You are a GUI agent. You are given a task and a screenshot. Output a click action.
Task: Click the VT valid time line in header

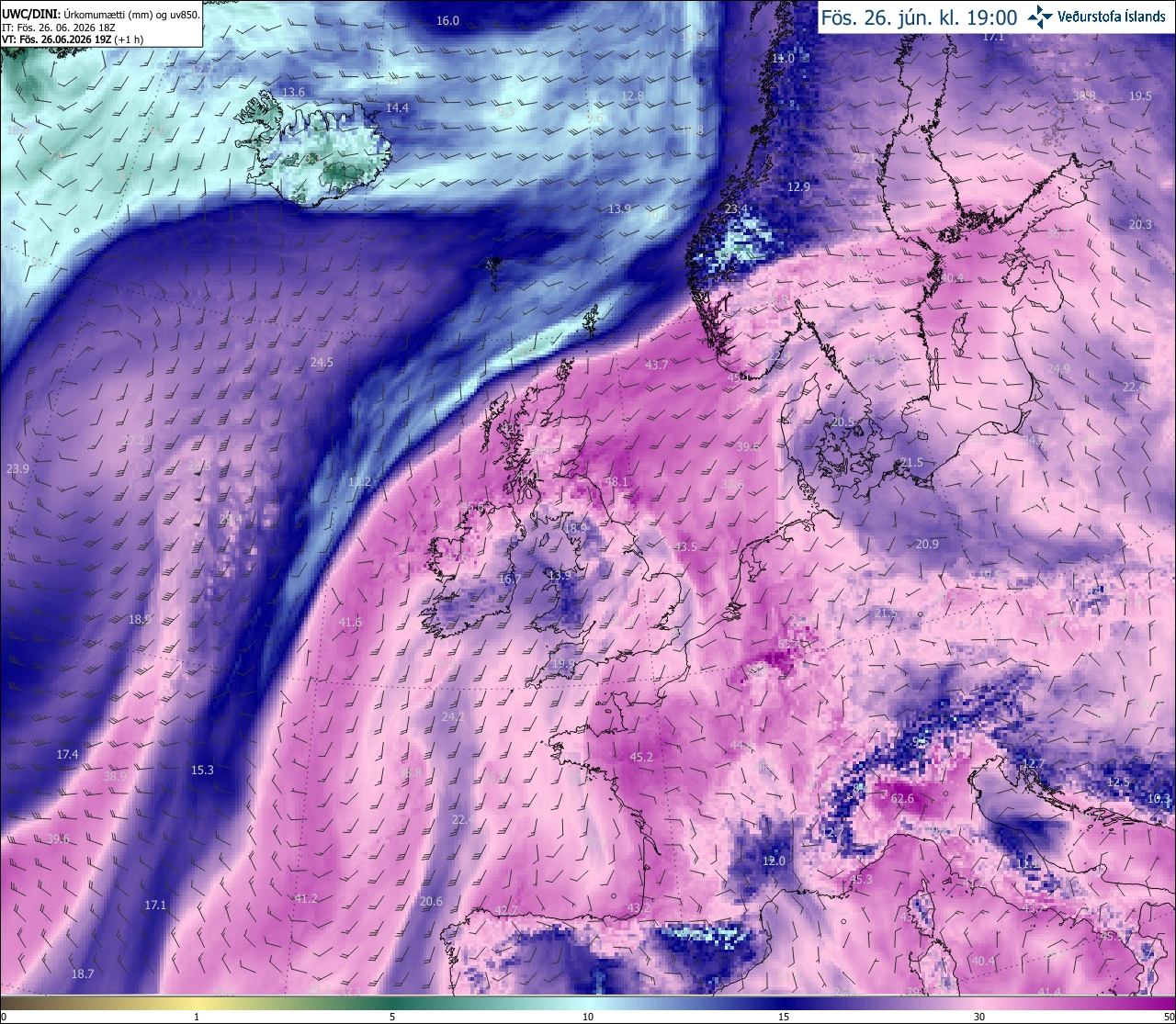click(x=73, y=39)
